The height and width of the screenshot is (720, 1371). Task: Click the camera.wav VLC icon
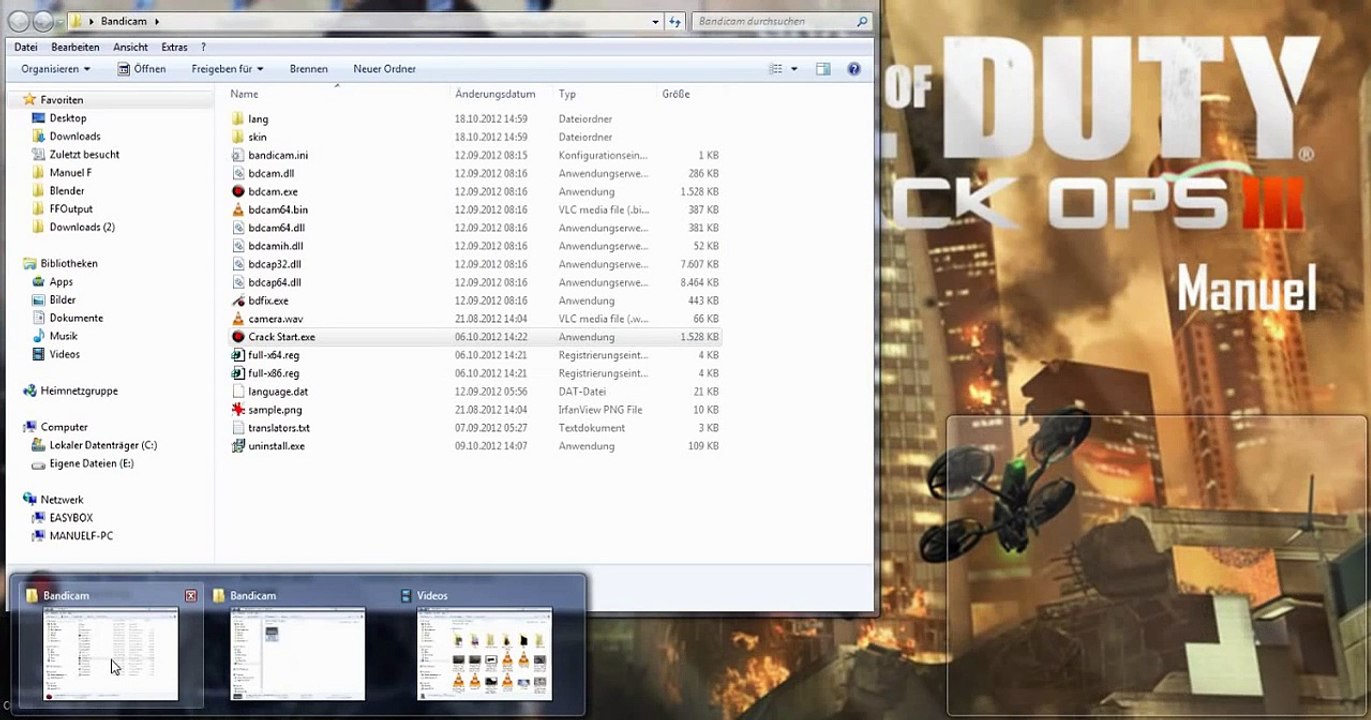pyautogui.click(x=238, y=319)
